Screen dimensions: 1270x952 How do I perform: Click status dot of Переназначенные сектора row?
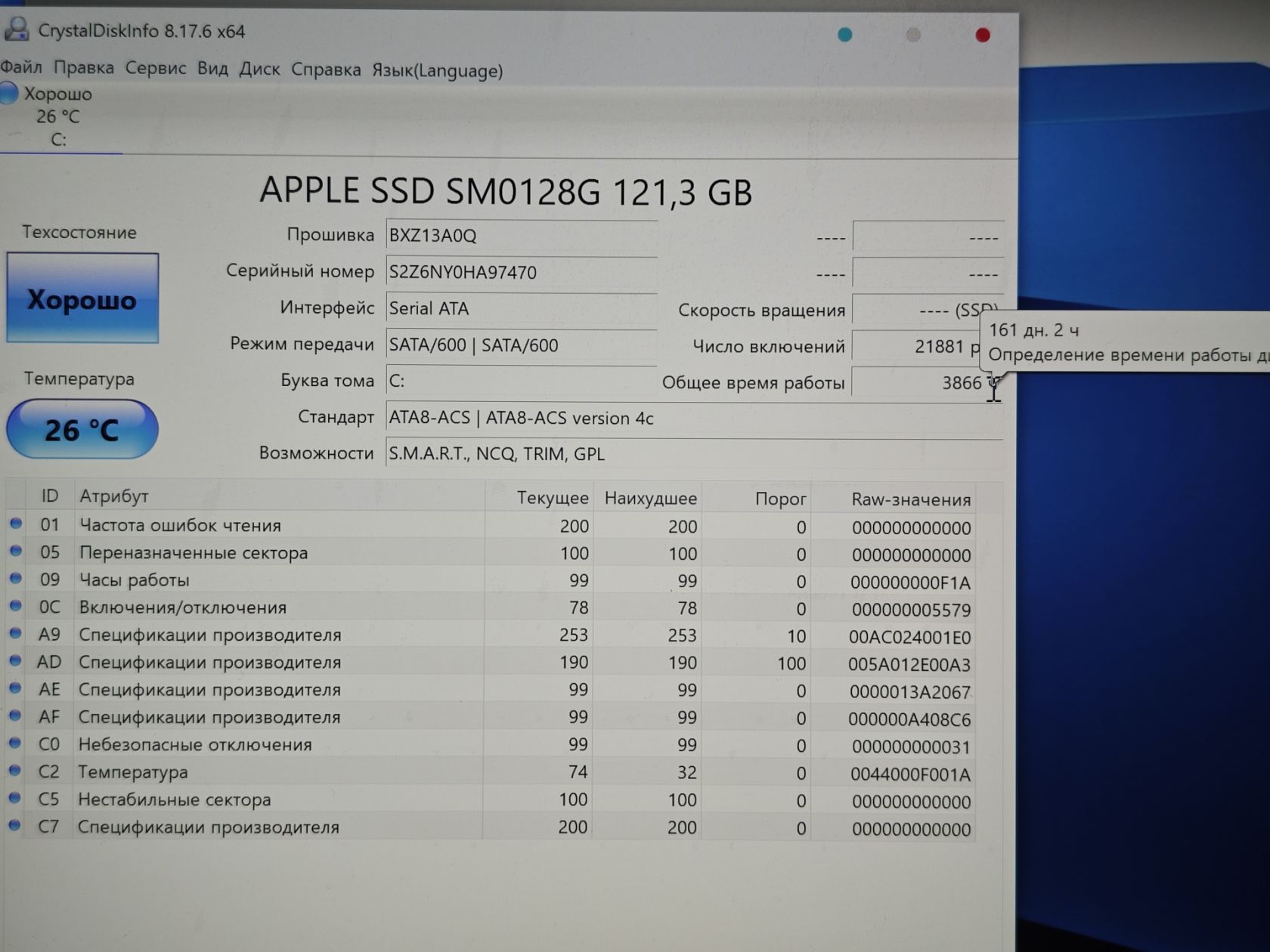pos(15,551)
